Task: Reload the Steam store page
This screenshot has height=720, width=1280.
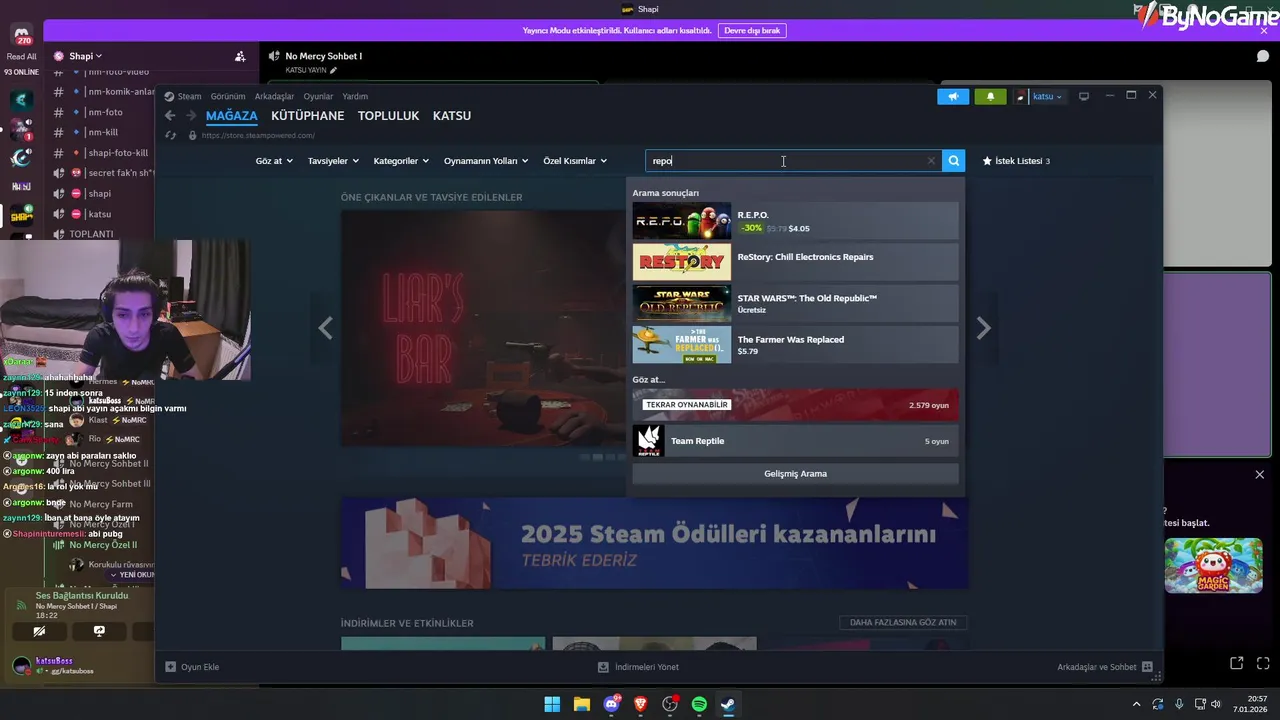Action: tap(170, 135)
